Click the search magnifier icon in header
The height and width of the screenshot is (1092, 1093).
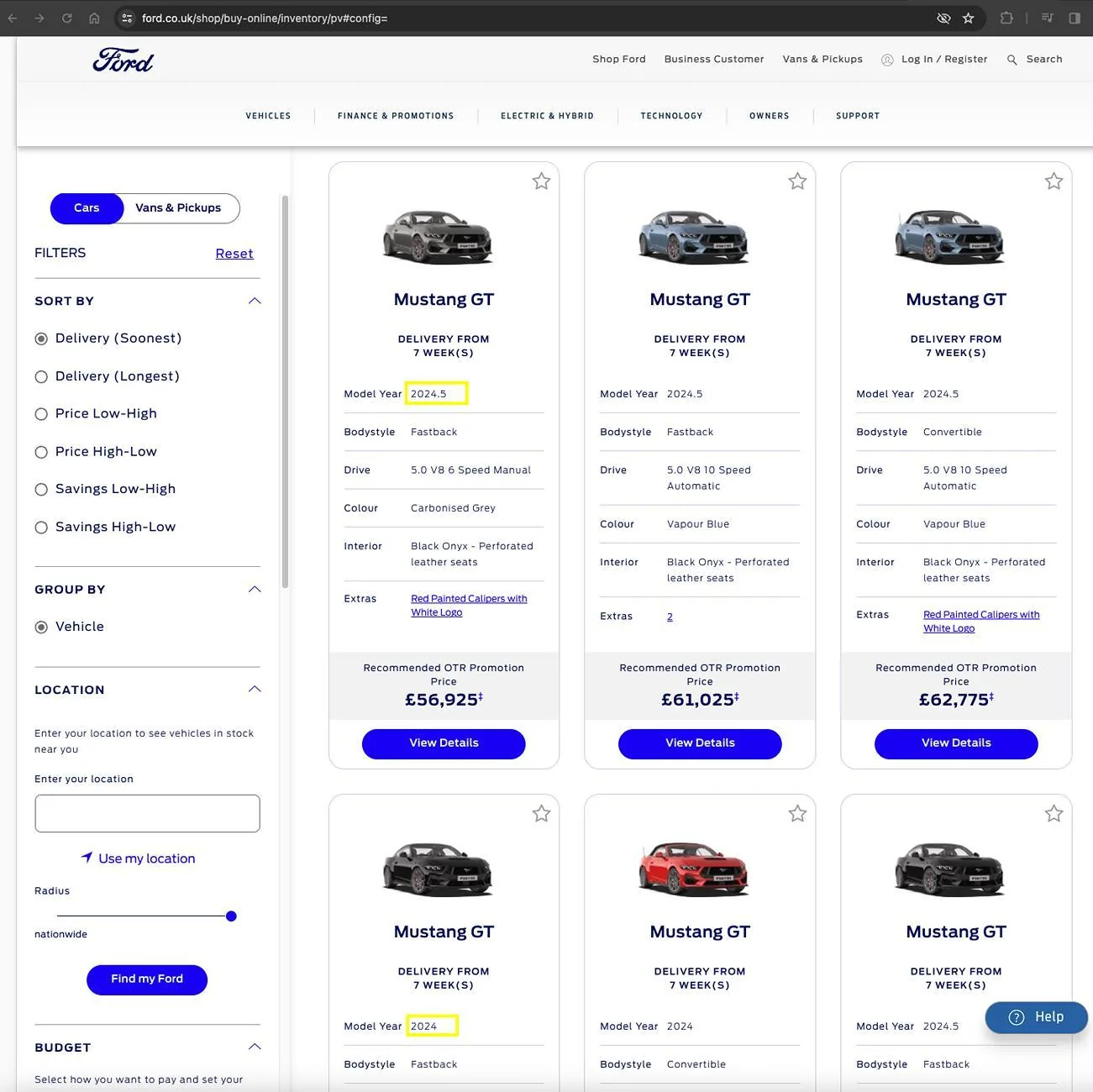tap(1012, 60)
